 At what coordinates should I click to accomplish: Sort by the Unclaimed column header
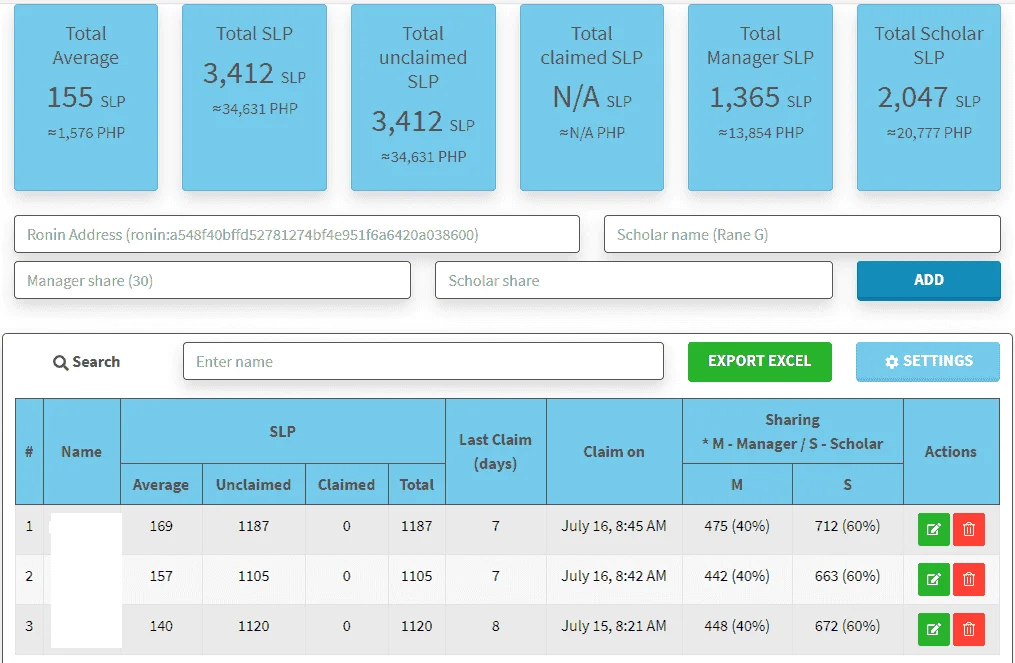pos(254,484)
